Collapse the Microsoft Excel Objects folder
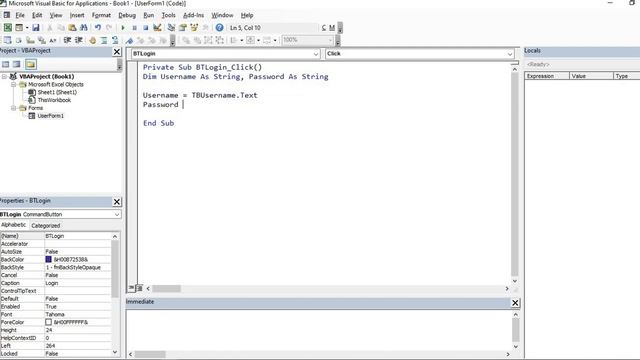Screen dimensions: 640x360 point(13,84)
